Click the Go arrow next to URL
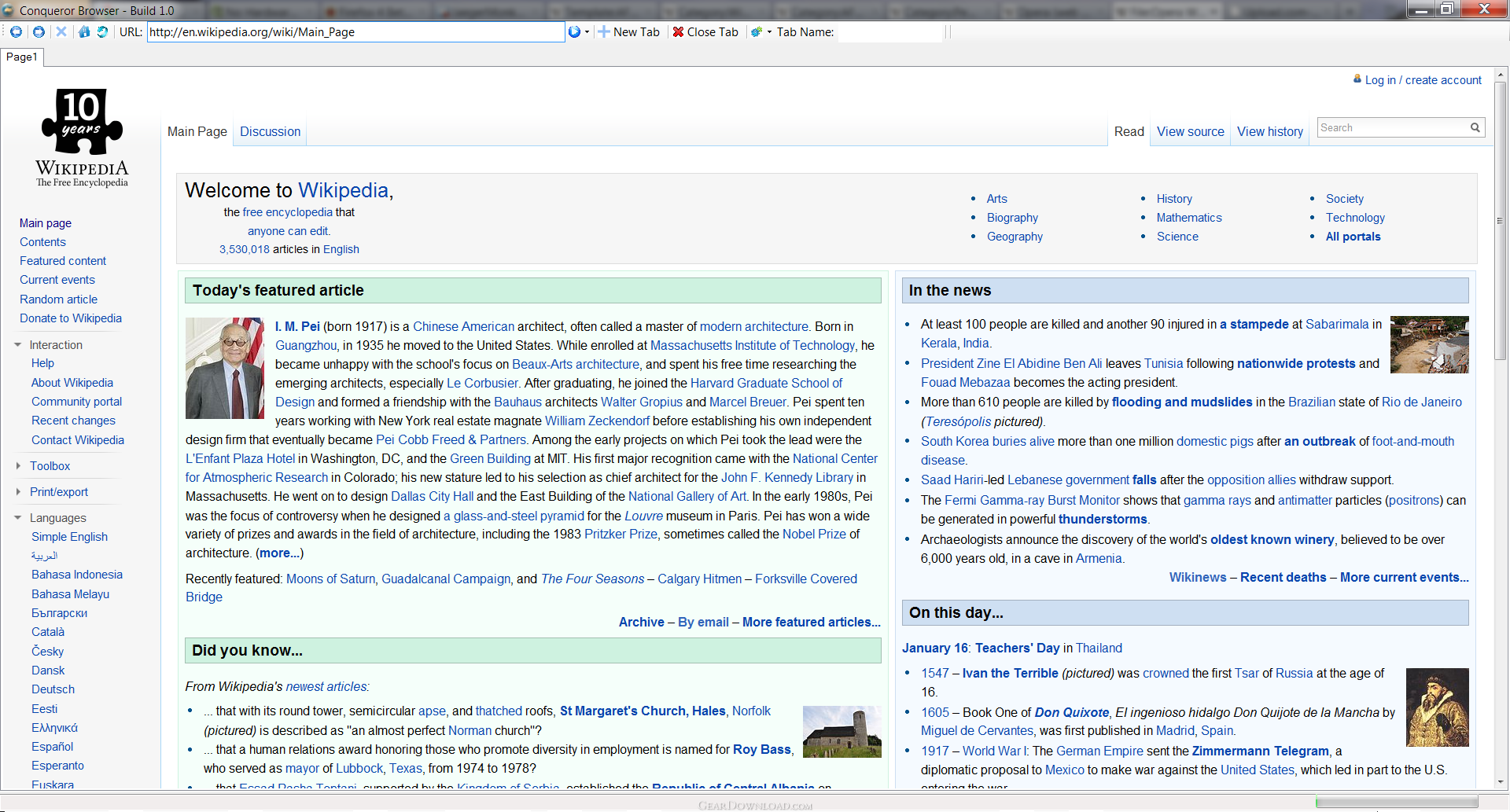This screenshot has width=1510, height=812. pyautogui.click(x=574, y=31)
